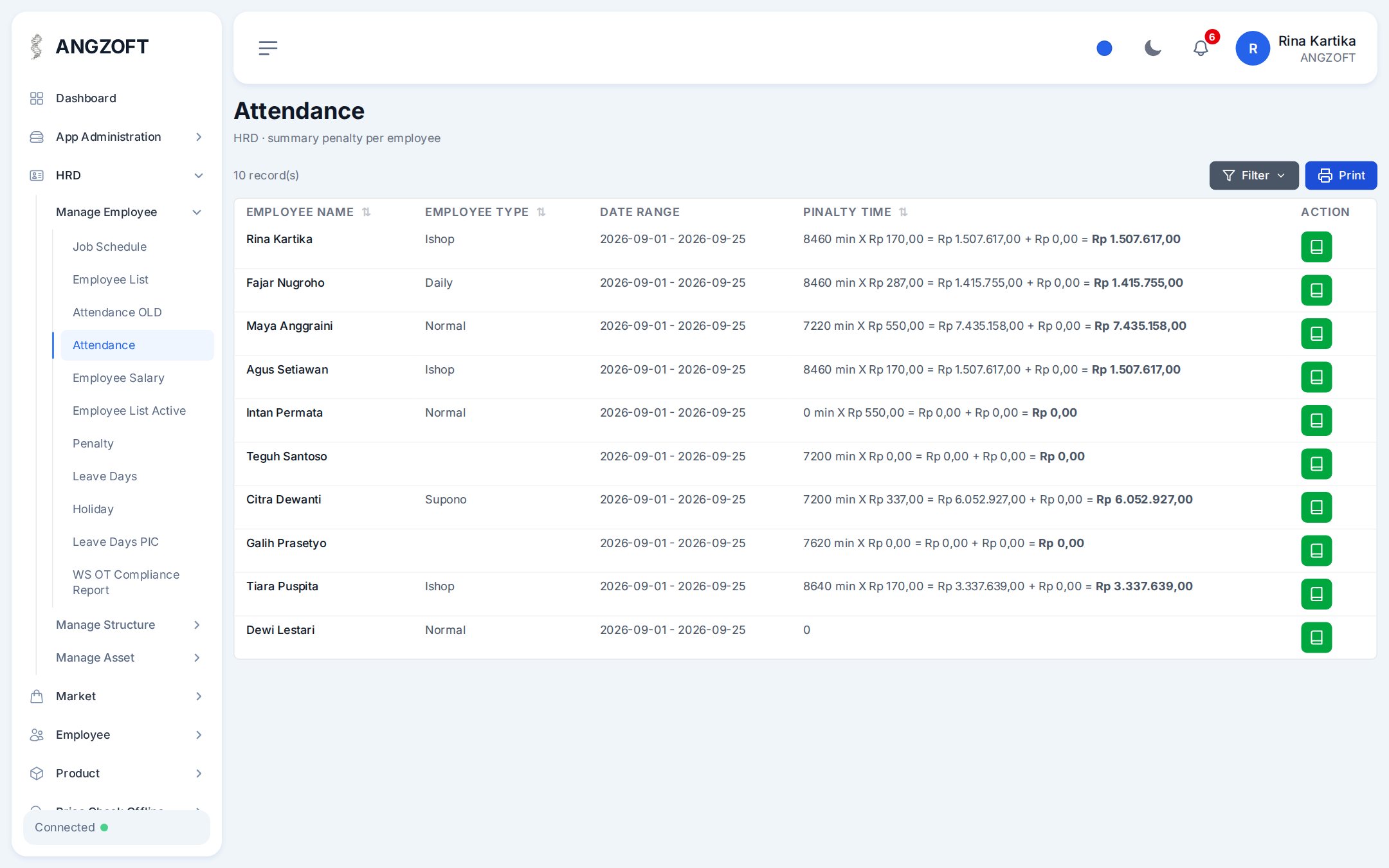Expand App Administration menu

(116, 137)
